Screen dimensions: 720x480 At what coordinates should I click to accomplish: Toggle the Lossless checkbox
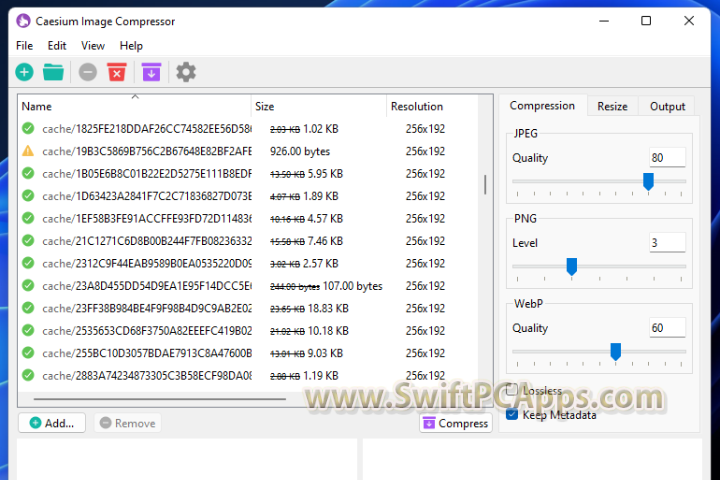512,390
